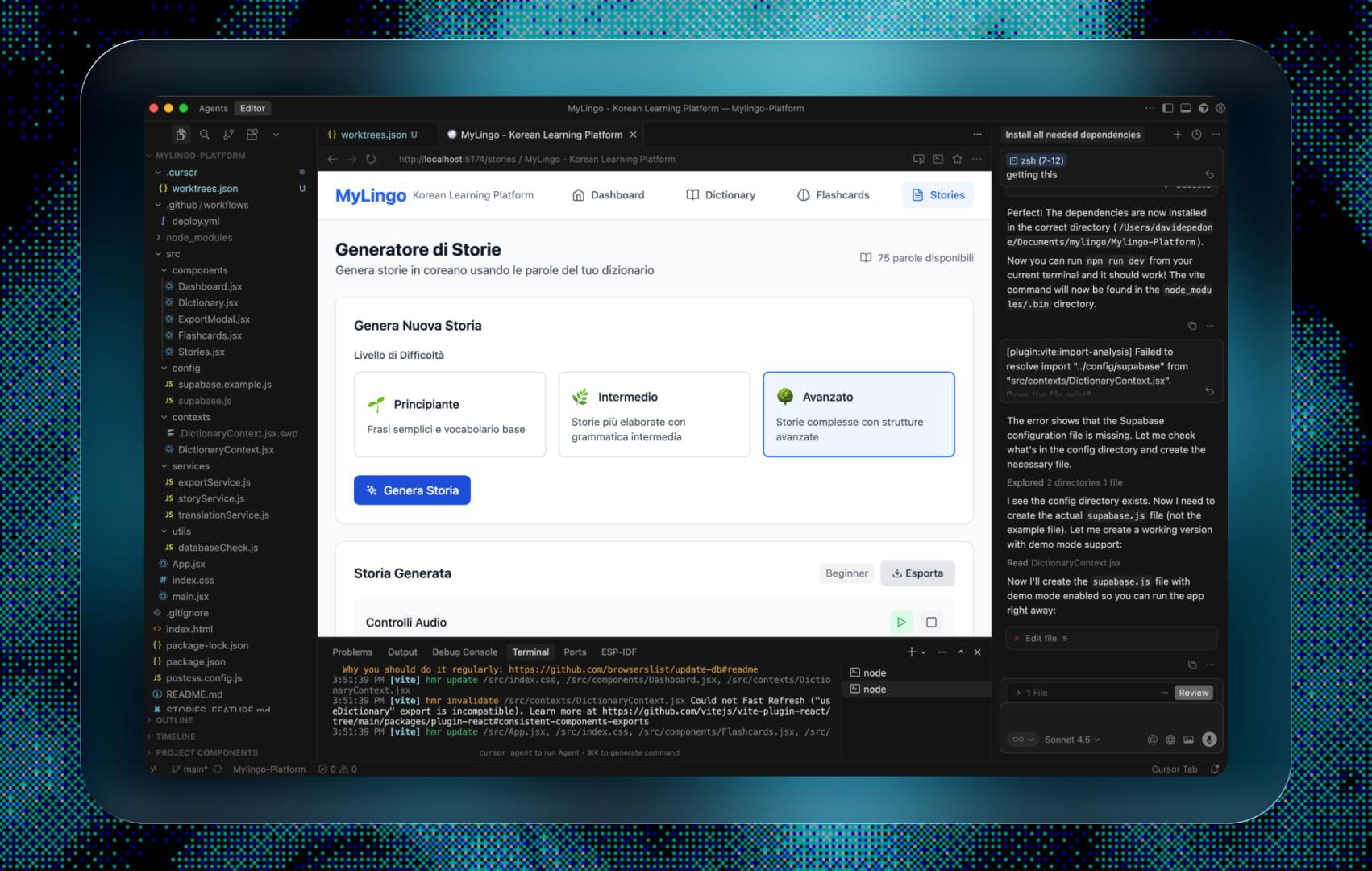Click the @ mention context icon
Viewport: 1372px width, 871px height.
(x=1152, y=740)
